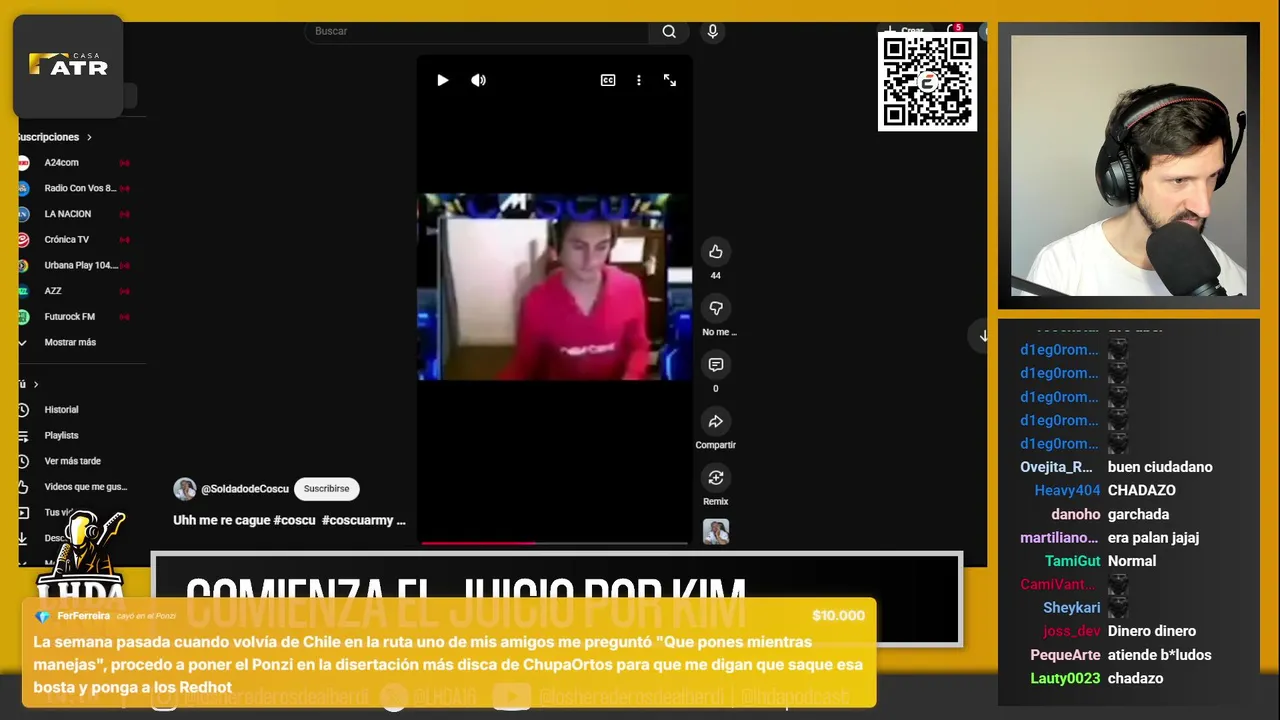Click chat user joss_dev name

pyautogui.click(x=1071, y=631)
